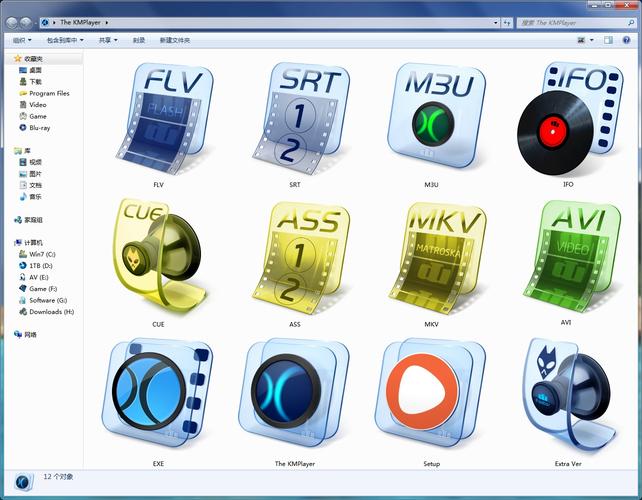Open 库 (Libraries) in the sidebar
Image resolution: width=642 pixels, height=500 pixels.
27,151
